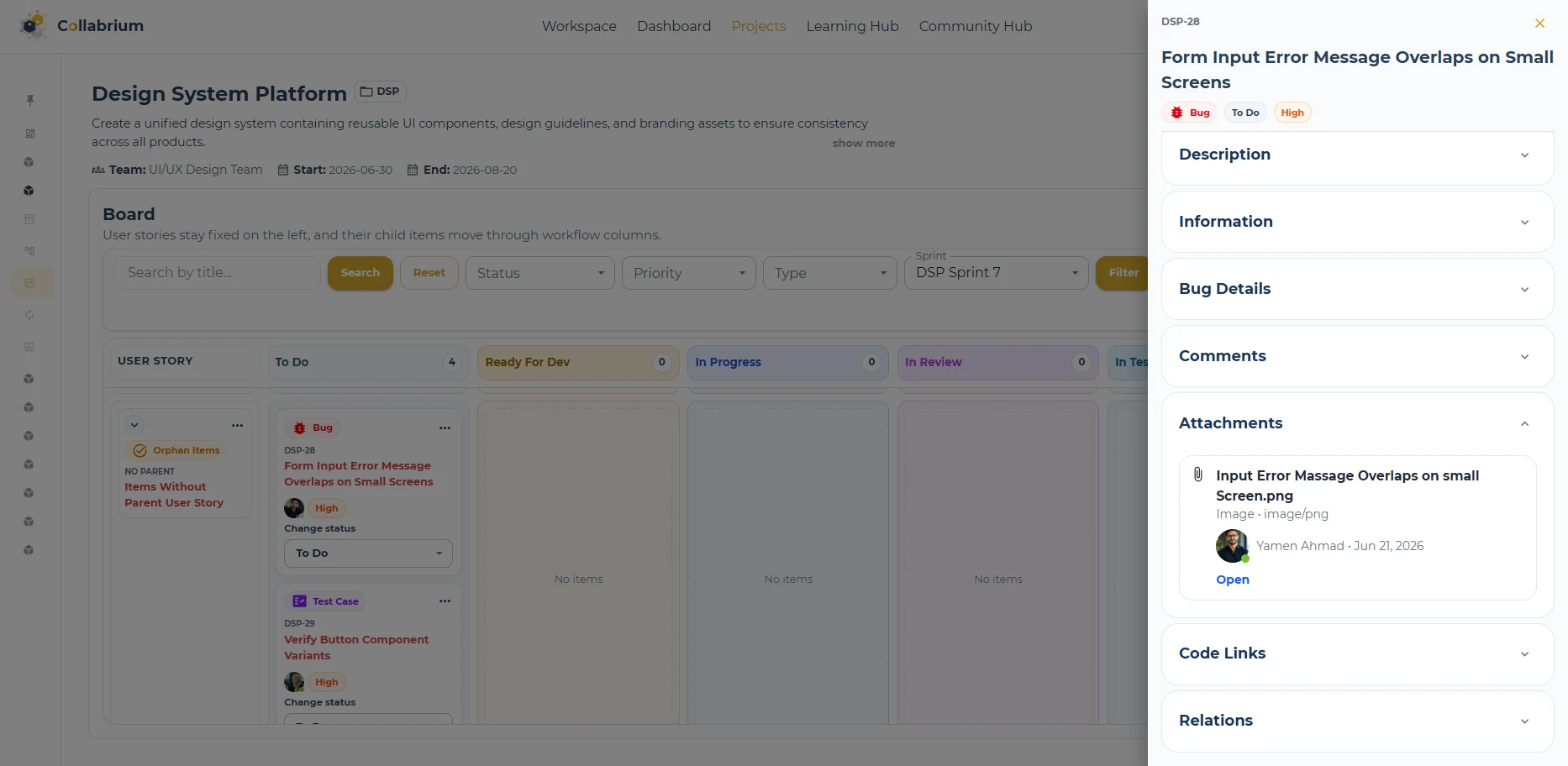Close the DSP-28 detail panel
This screenshot has width=1568, height=766.
[1539, 24]
